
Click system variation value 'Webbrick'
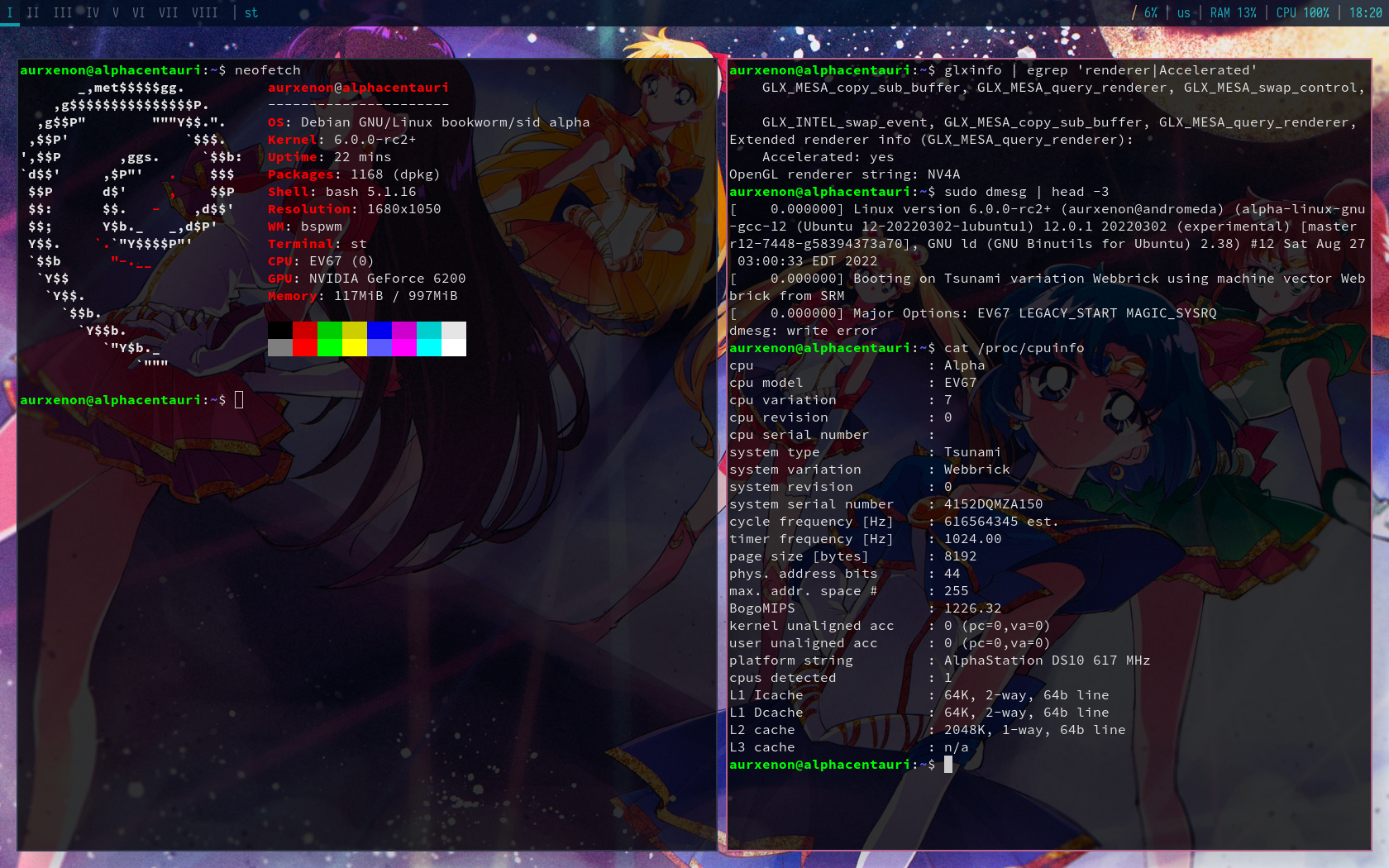click(x=977, y=470)
